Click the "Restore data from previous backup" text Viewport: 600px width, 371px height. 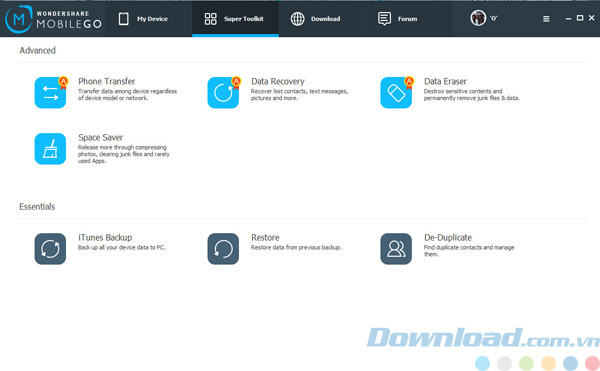tap(296, 247)
